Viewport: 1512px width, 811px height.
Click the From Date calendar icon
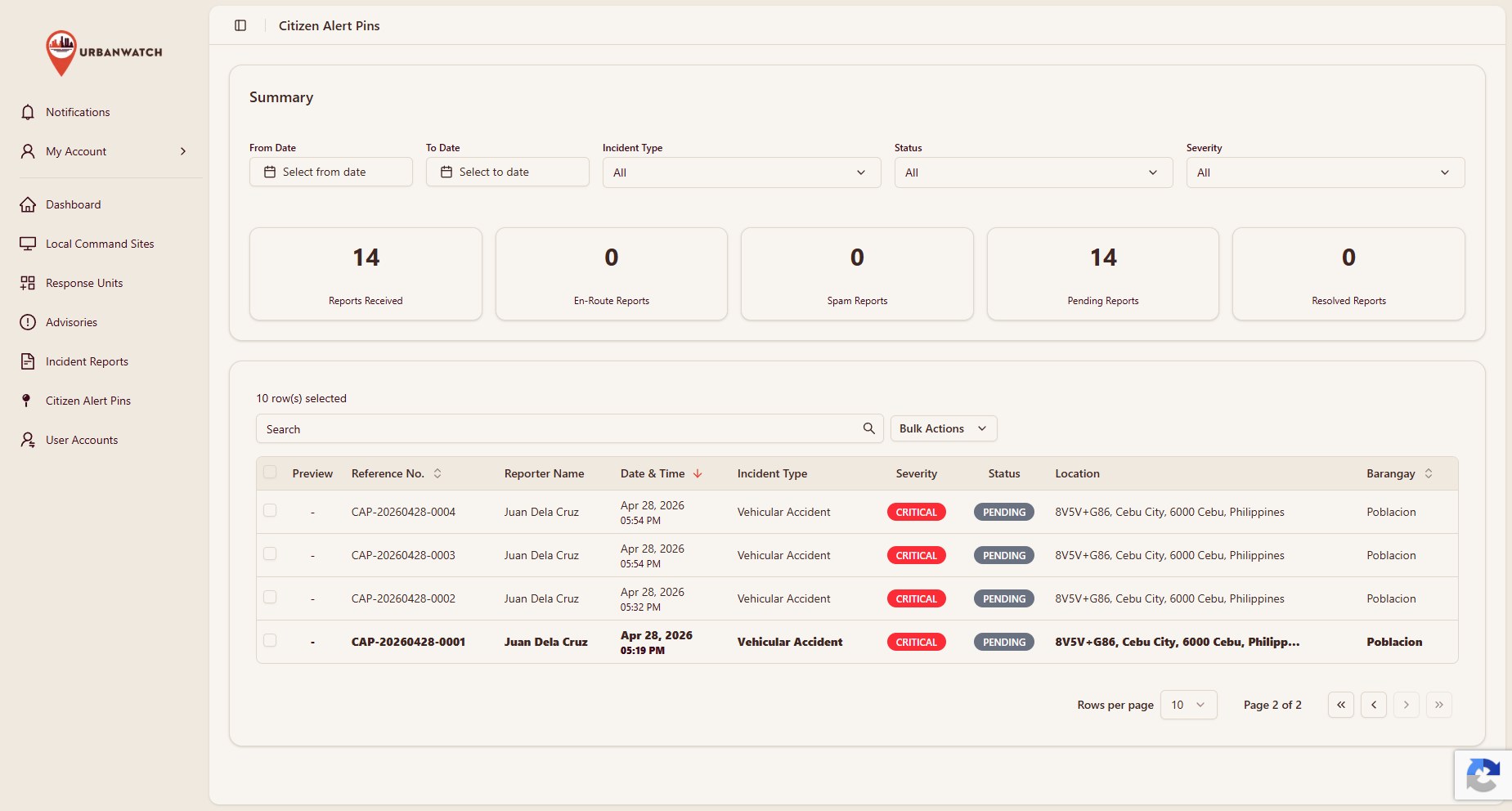point(270,172)
